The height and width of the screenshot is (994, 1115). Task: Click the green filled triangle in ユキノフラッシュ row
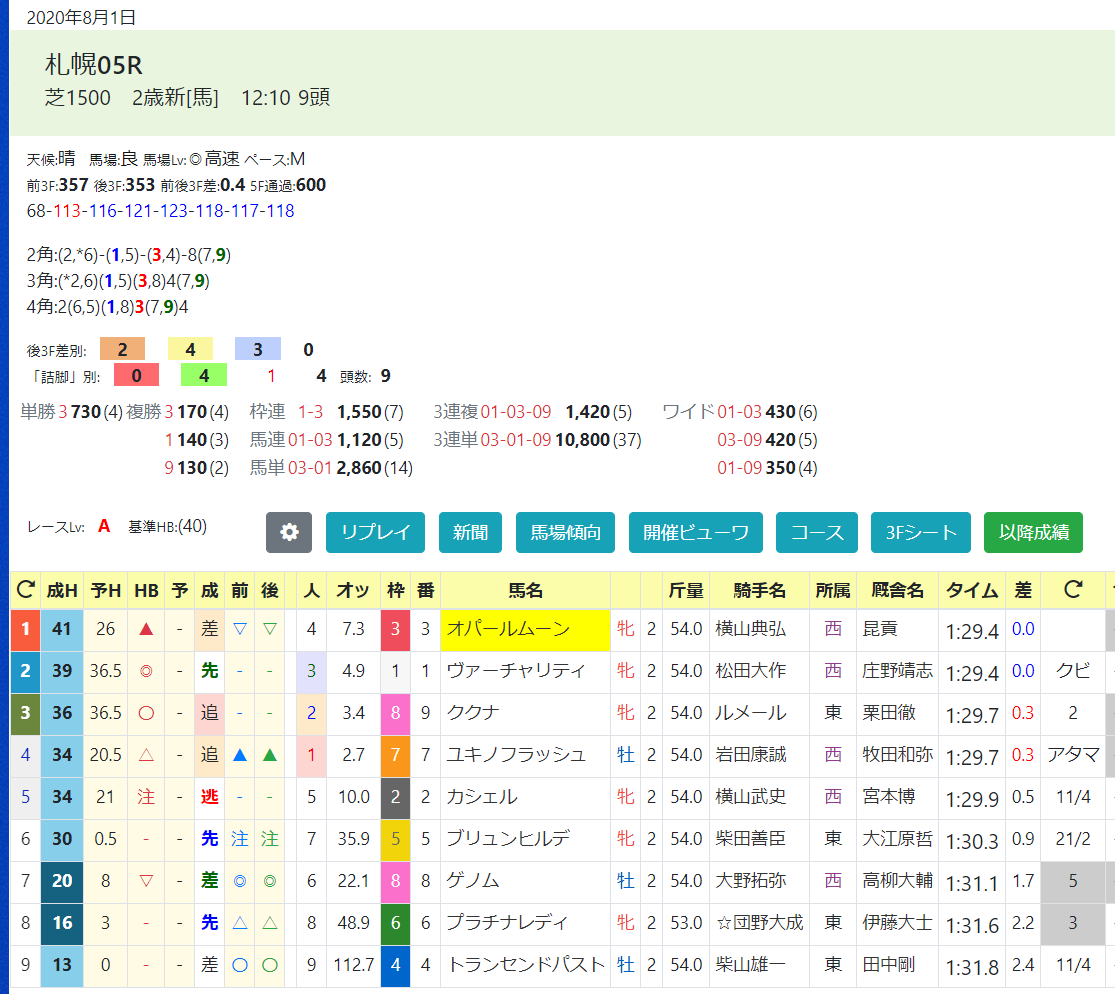coord(270,755)
